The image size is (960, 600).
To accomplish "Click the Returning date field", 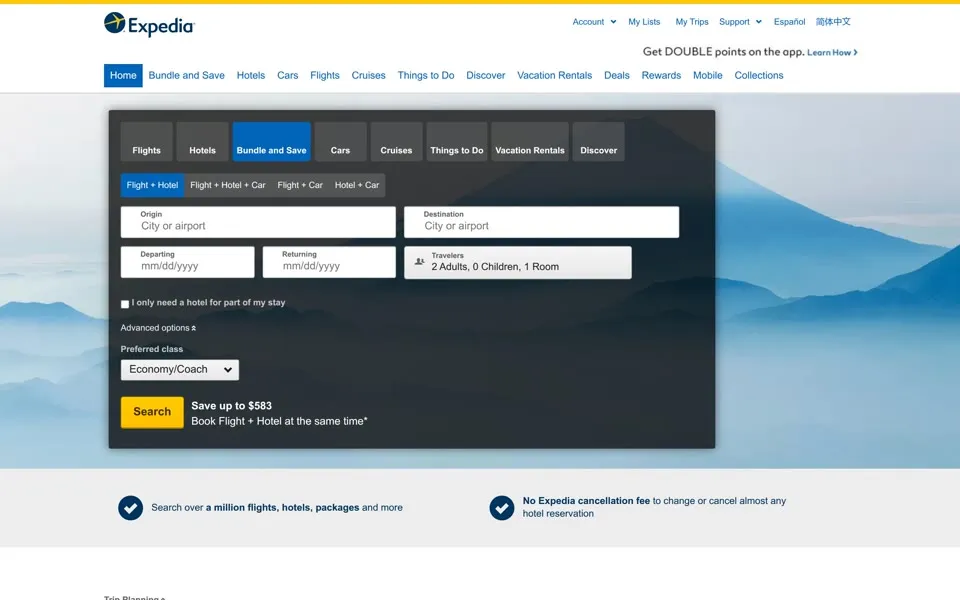I will pos(329,262).
